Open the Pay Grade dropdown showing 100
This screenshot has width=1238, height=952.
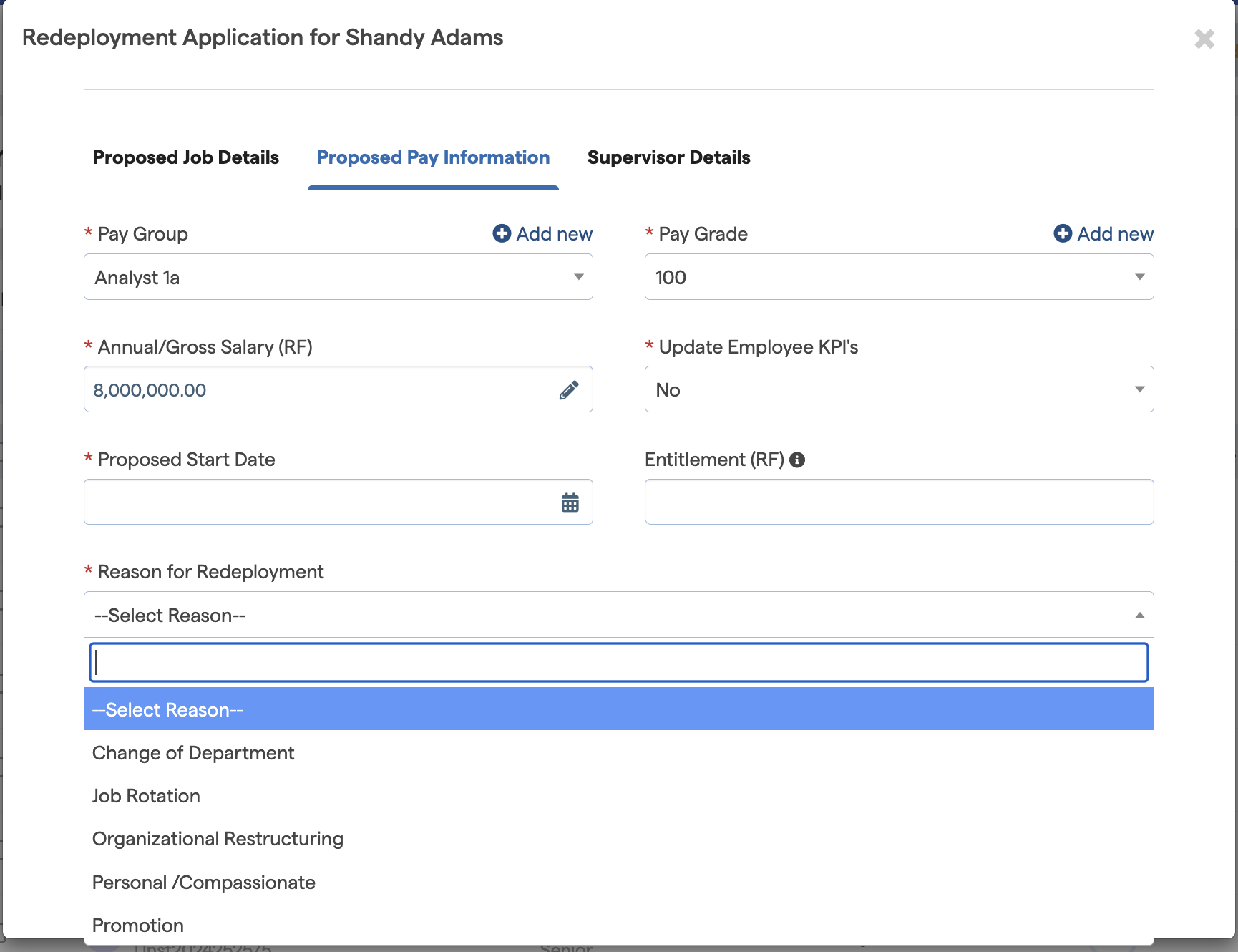pos(899,277)
